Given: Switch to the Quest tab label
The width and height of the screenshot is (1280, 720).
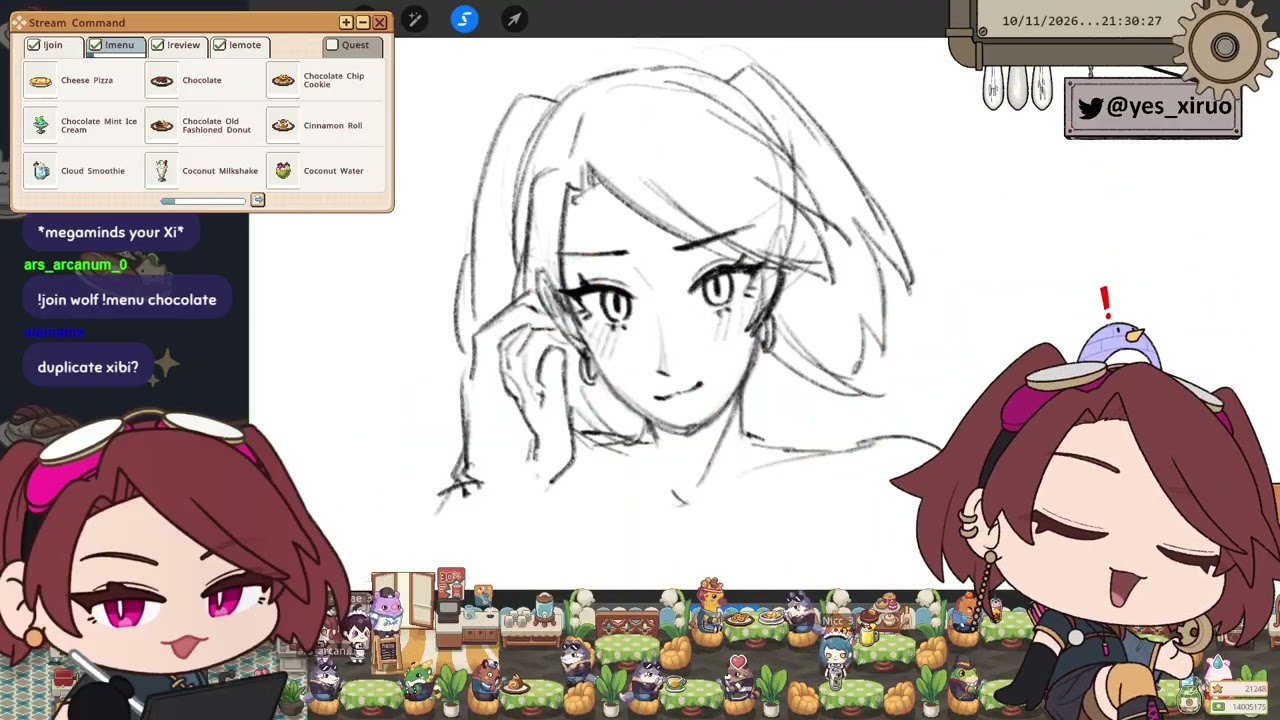Looking at the screenshot, I should [x=355, y=45].
